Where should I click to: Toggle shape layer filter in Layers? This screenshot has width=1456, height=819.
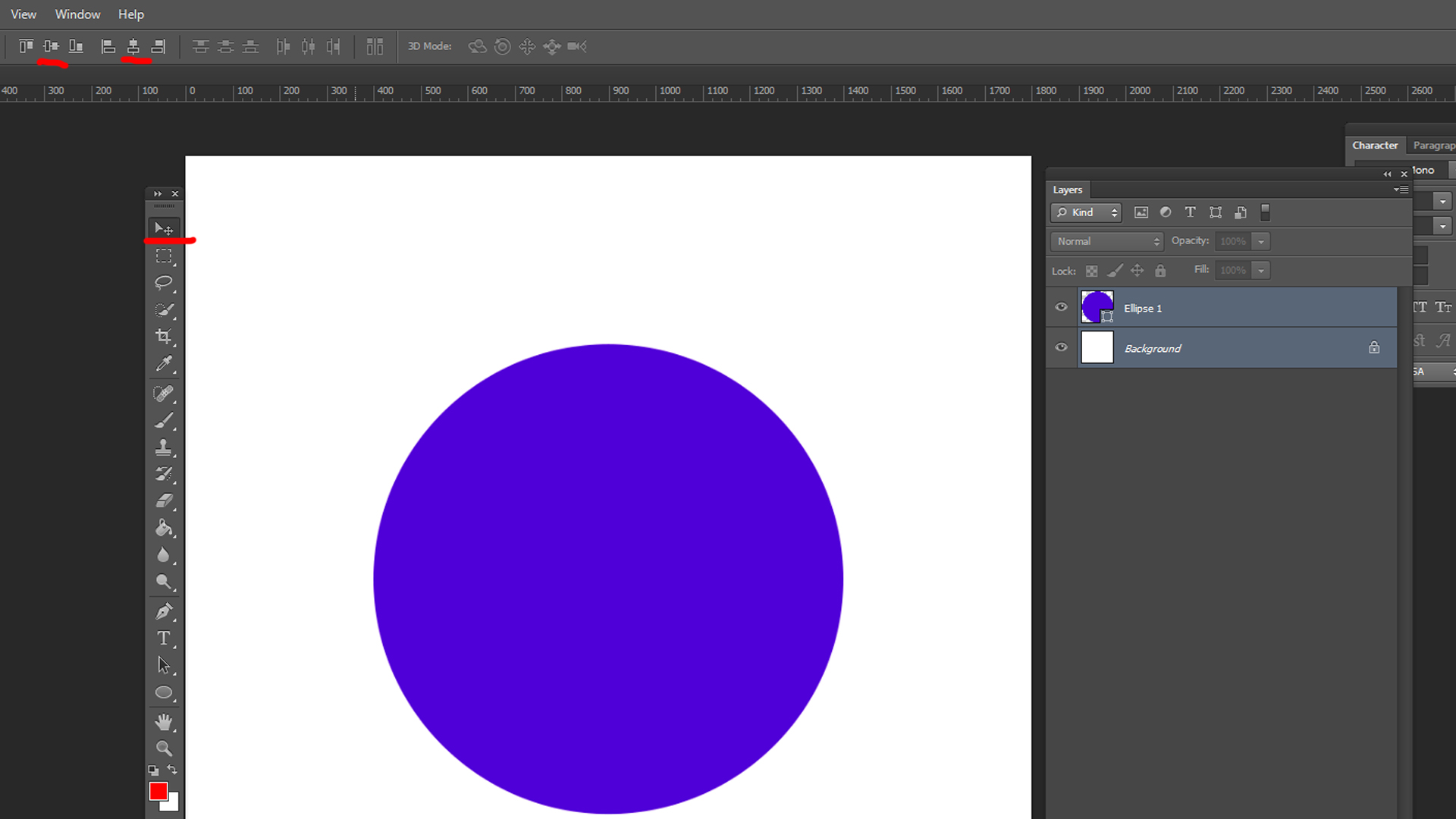(1216, 212)
